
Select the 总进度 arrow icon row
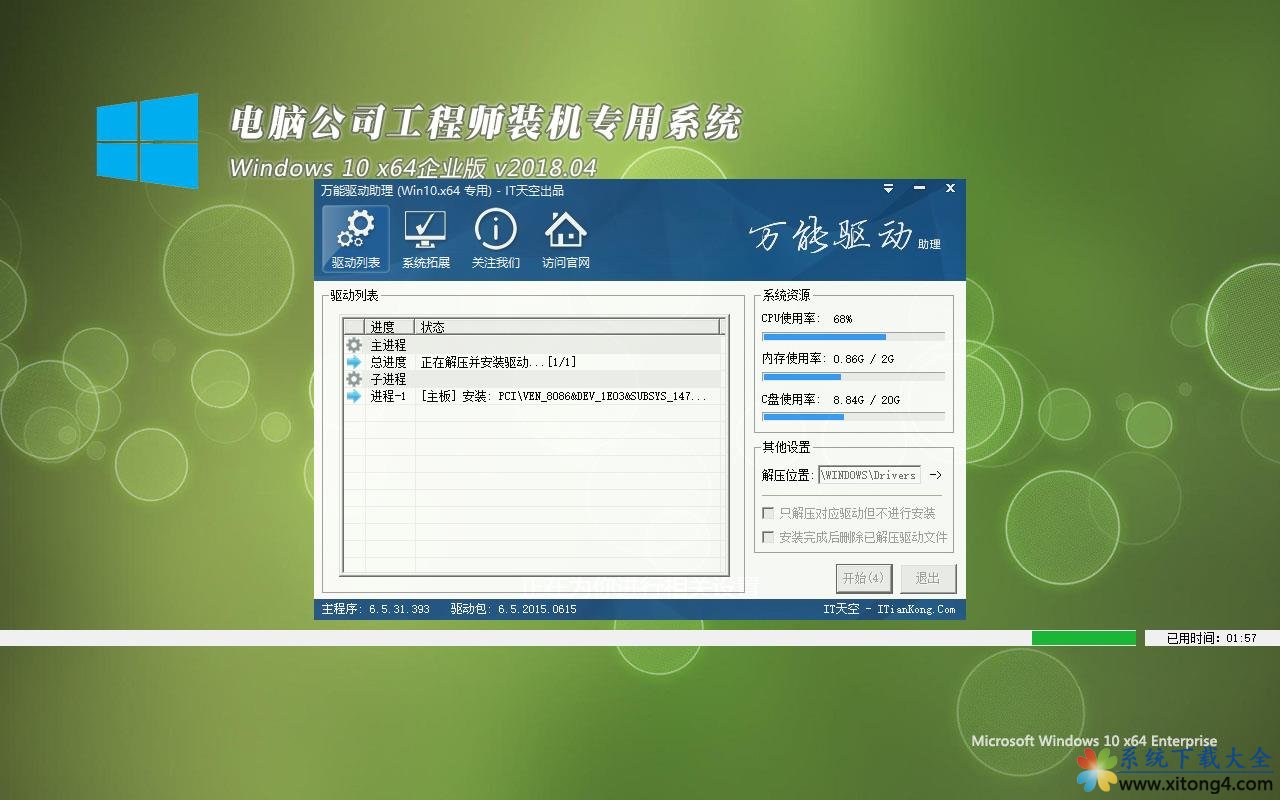point(354,362)
